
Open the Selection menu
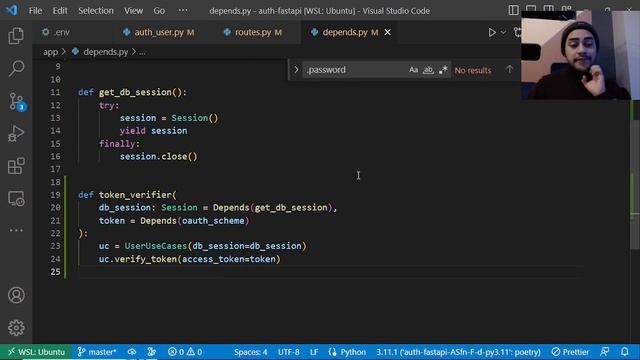click(96, 11)
